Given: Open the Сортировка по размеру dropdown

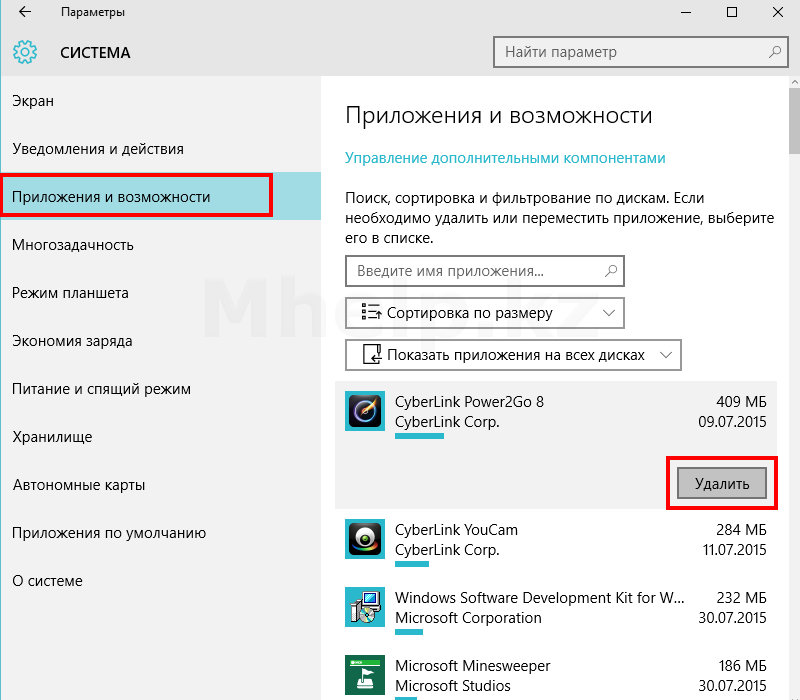Looking at the screenshot, I should click(485, 313).
